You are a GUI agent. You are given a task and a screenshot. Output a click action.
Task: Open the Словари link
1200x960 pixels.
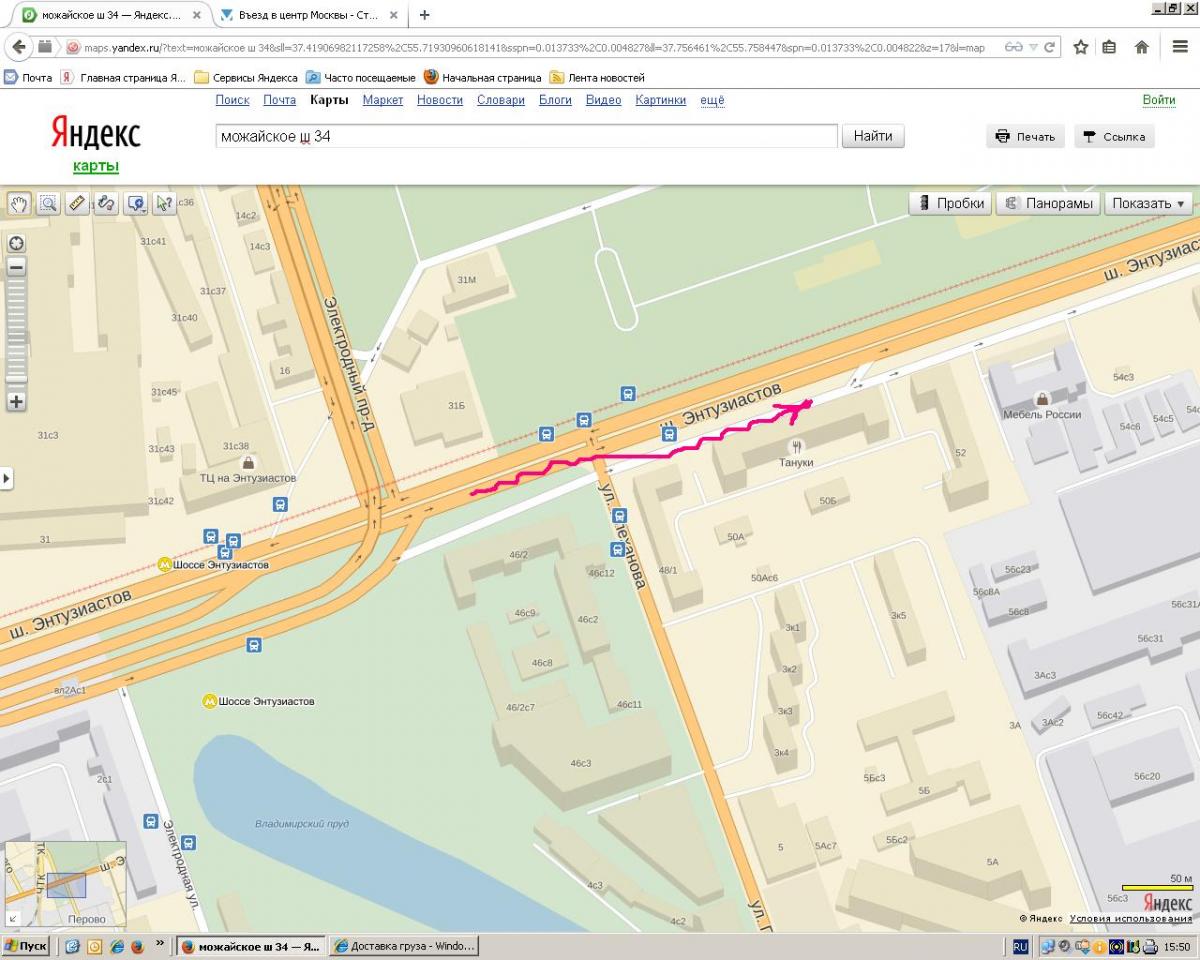tap(501, 100)
